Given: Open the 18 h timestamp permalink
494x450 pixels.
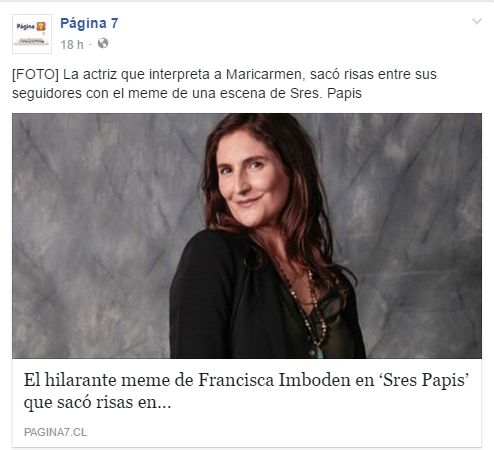Looking at the screenshot, I should 72,44.
